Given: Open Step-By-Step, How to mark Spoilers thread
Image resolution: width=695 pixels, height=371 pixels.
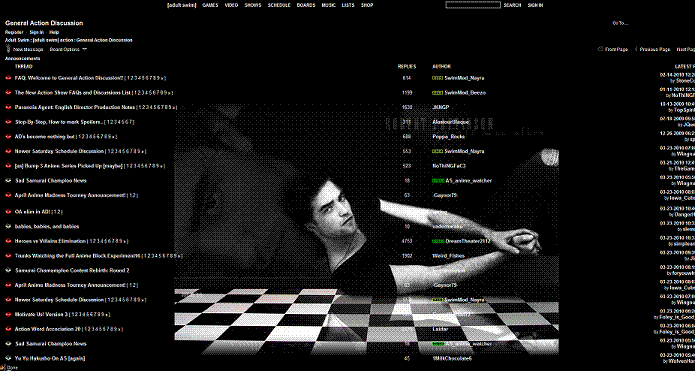Looking at the screenshot, I should (59, 122).
